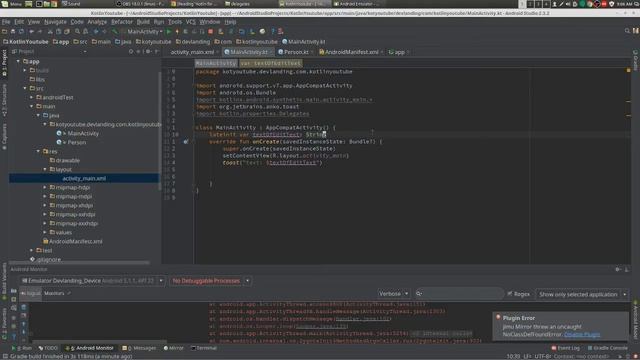
Task: Open Help question mark toolbar icon
Action: (273, 31)
